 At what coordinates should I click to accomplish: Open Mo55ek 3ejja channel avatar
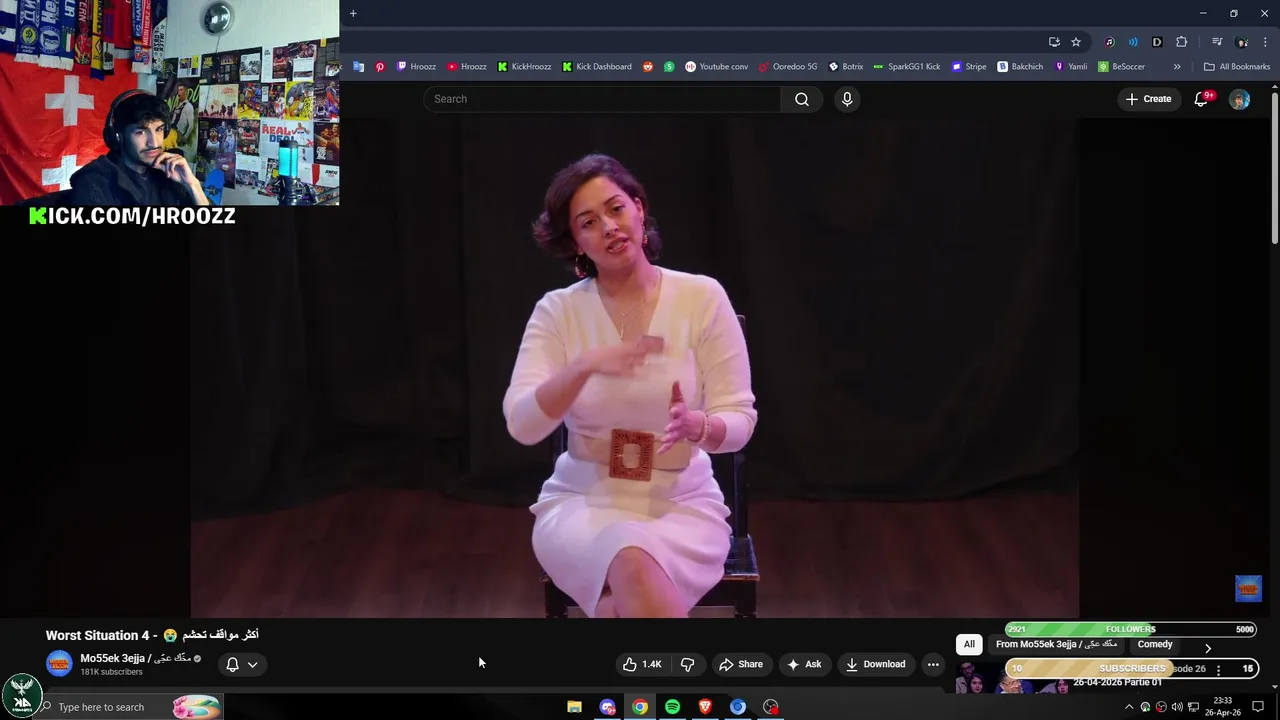(59, 663)
